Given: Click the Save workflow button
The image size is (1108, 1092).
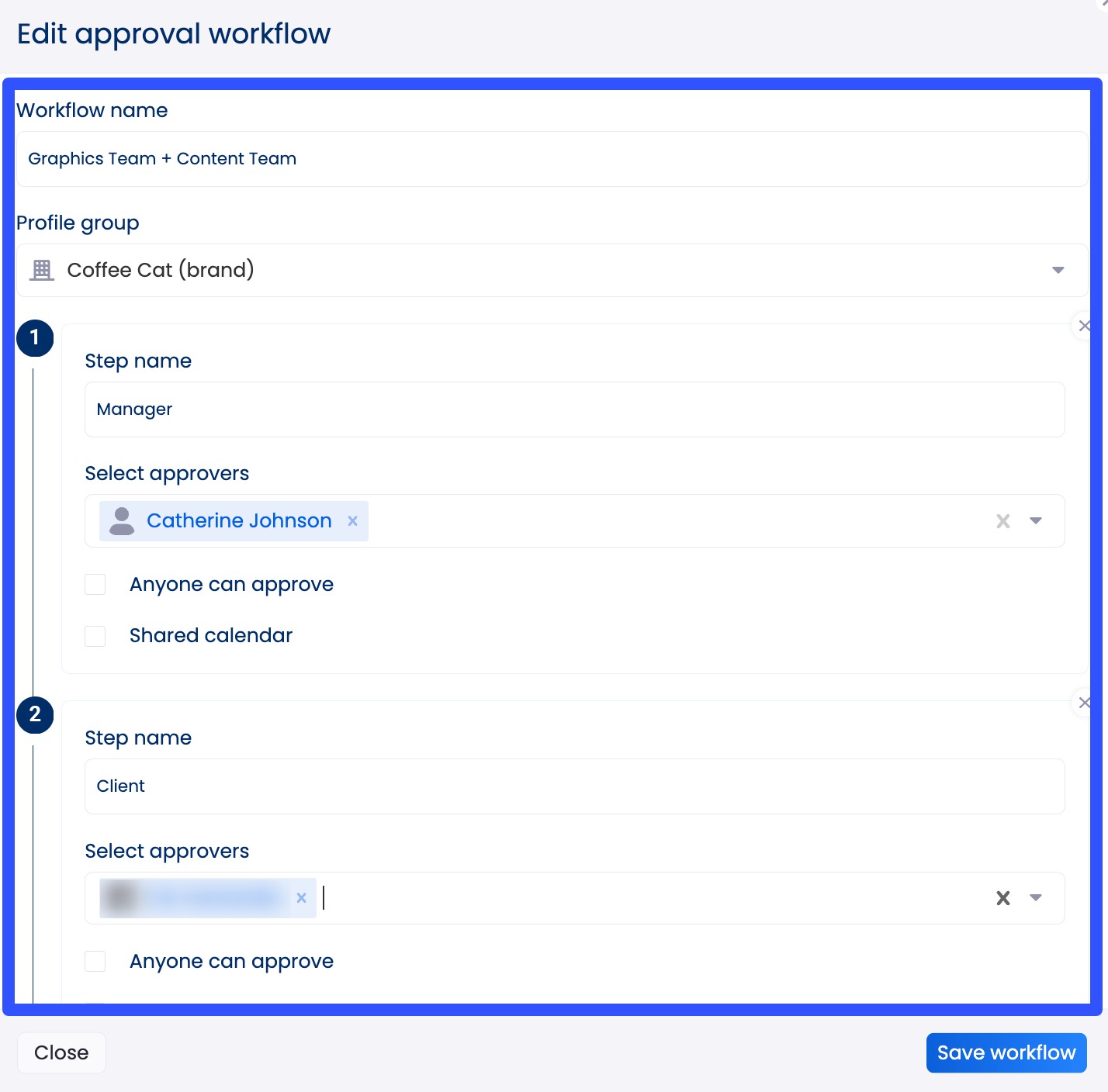Looking at the screenshot, I should click(1006, 1052).
